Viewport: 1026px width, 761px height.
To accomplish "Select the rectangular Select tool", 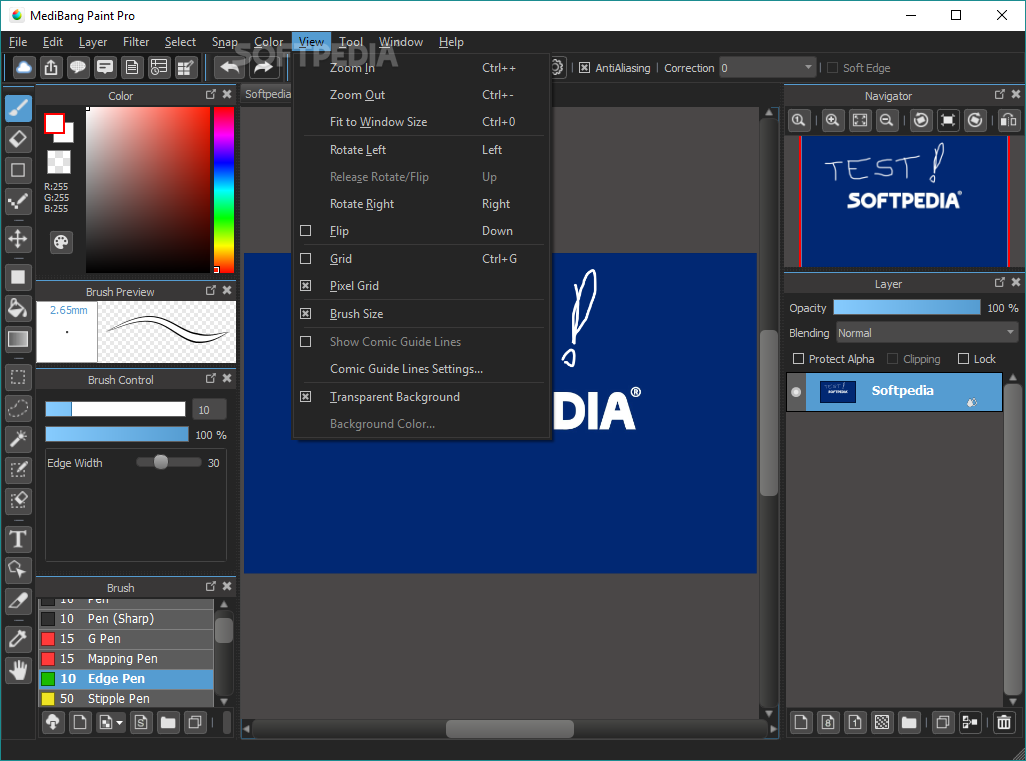I will (18, 378).
